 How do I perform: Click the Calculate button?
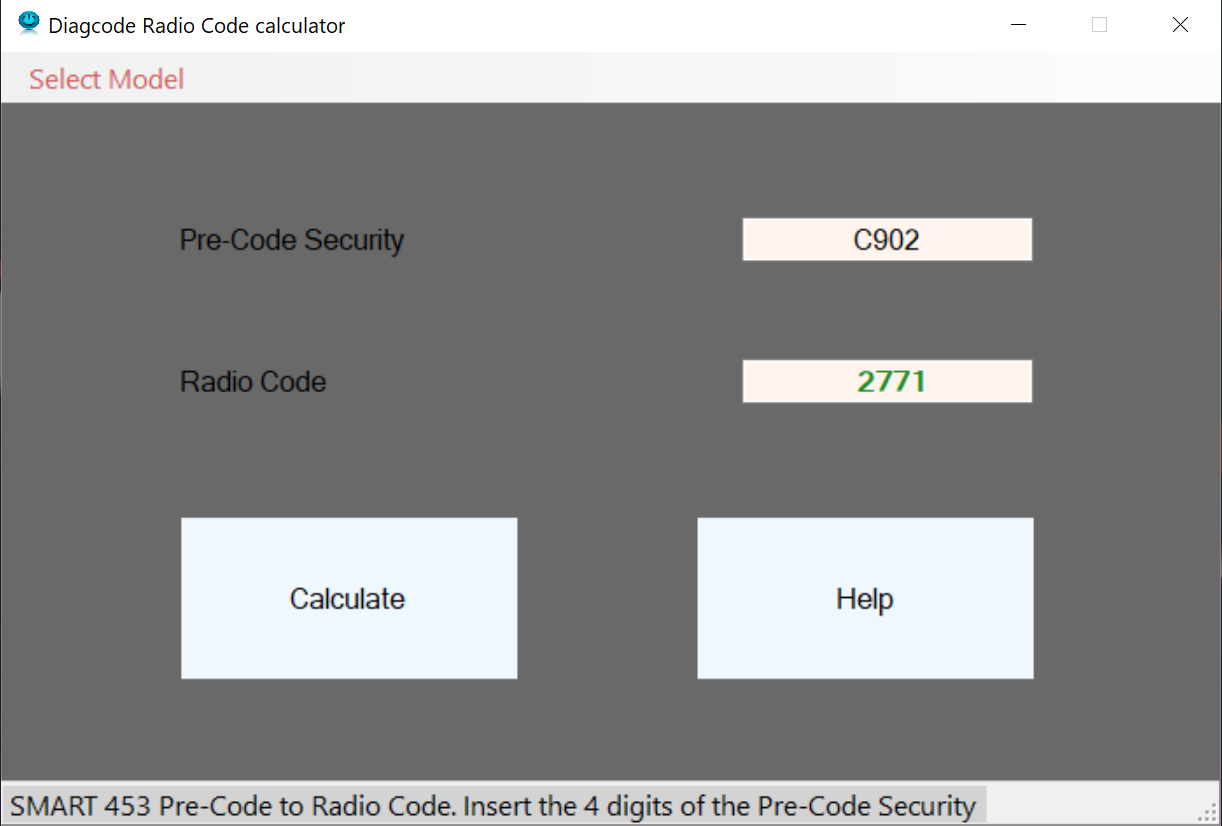[349, 598]
